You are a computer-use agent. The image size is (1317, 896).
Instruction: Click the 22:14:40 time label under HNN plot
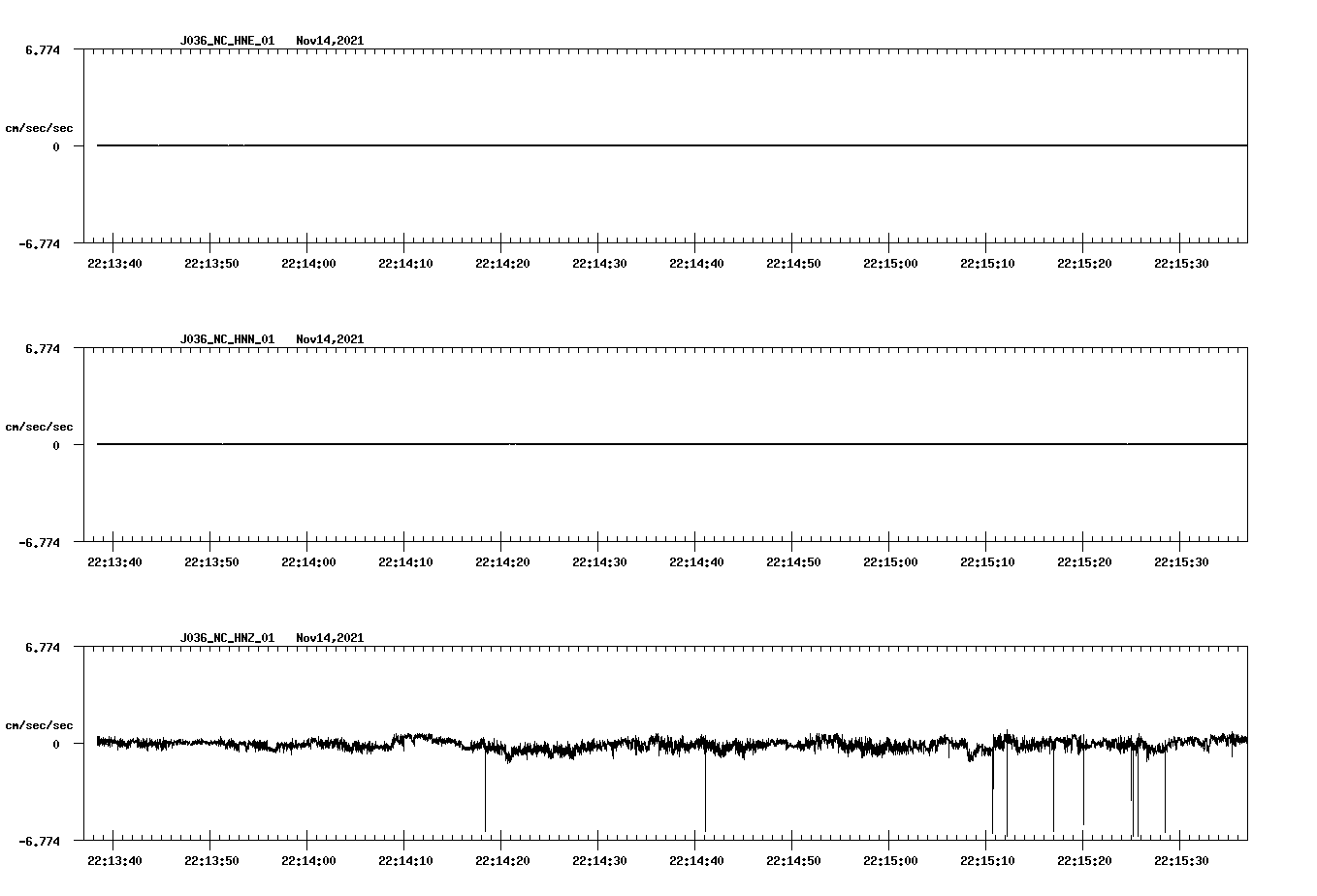tap(696, 562)
